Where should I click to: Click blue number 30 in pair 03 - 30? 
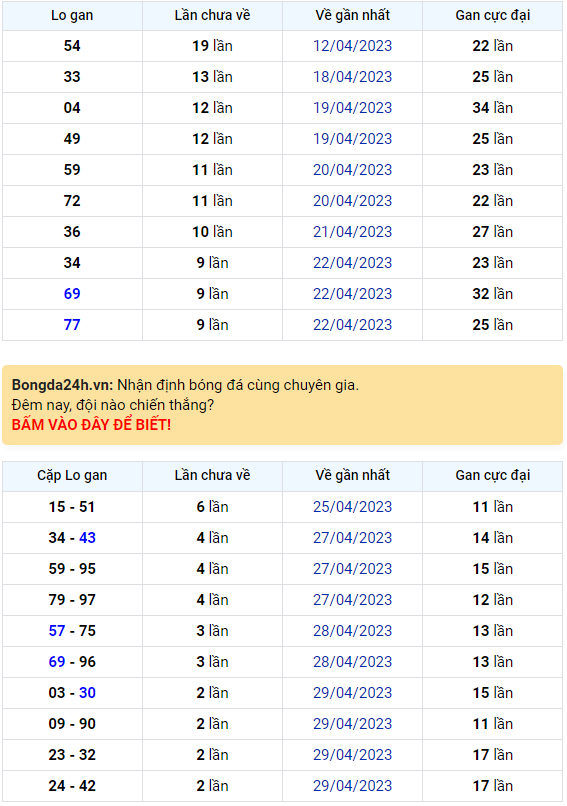(87, 692)
